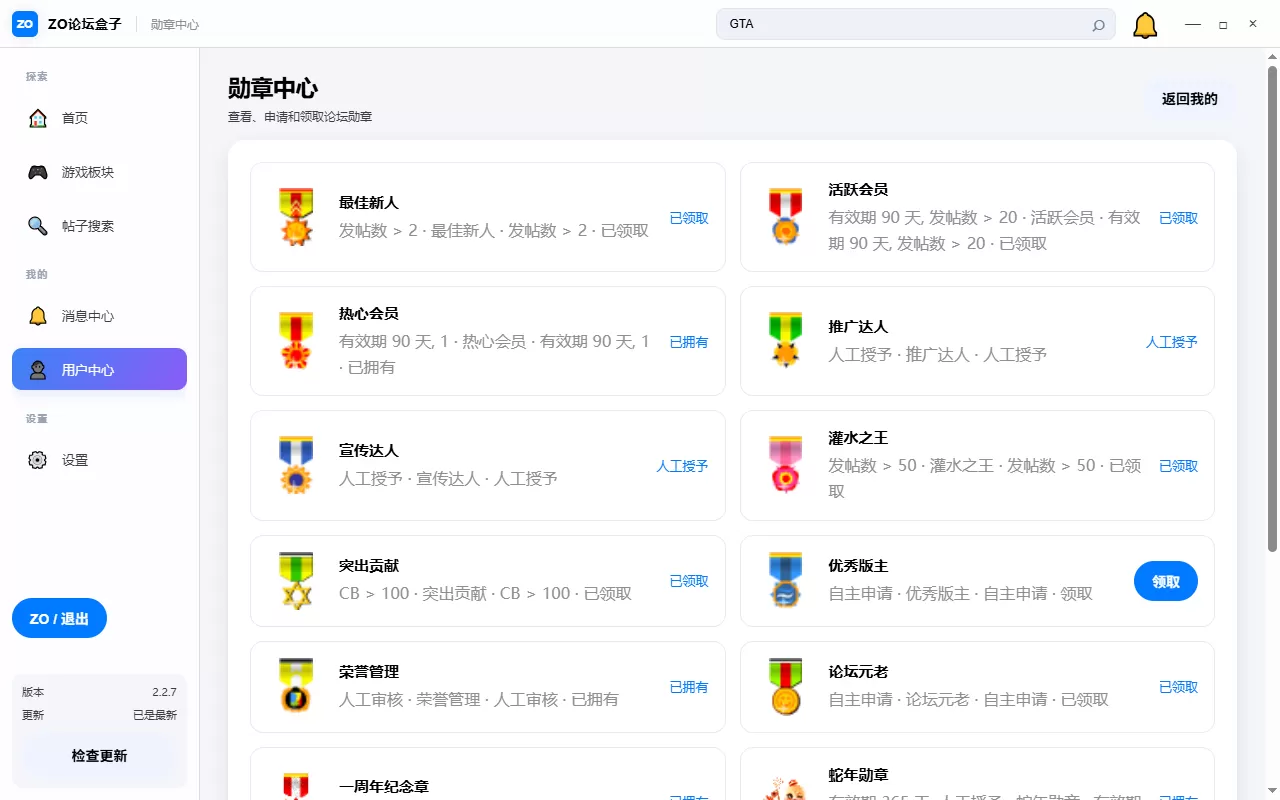Click the 推广达人 medal icon
The image size is (1280, 800).
[x=786, y=341]
